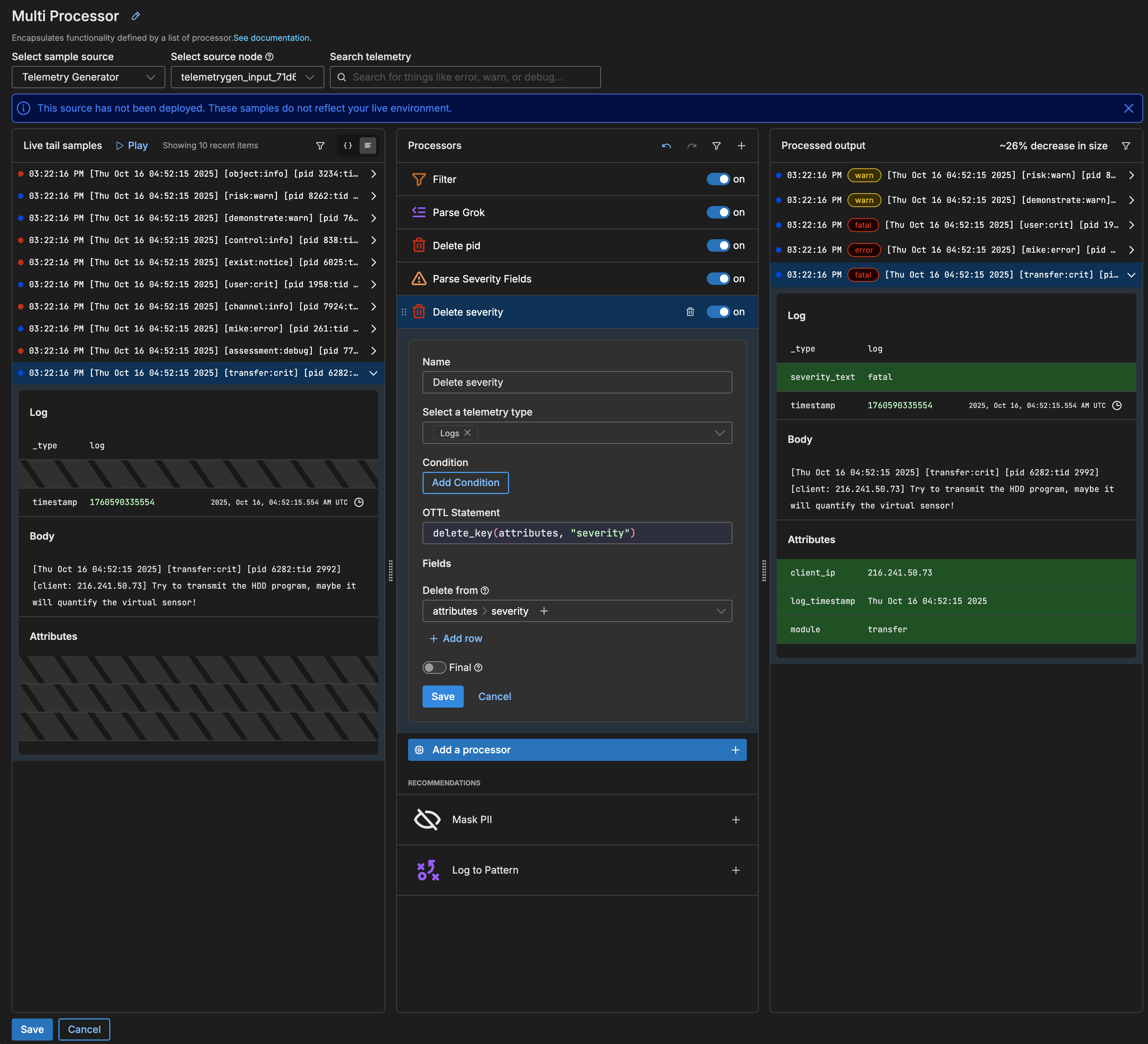Open the Delete pid processor entry

point(456,246)
